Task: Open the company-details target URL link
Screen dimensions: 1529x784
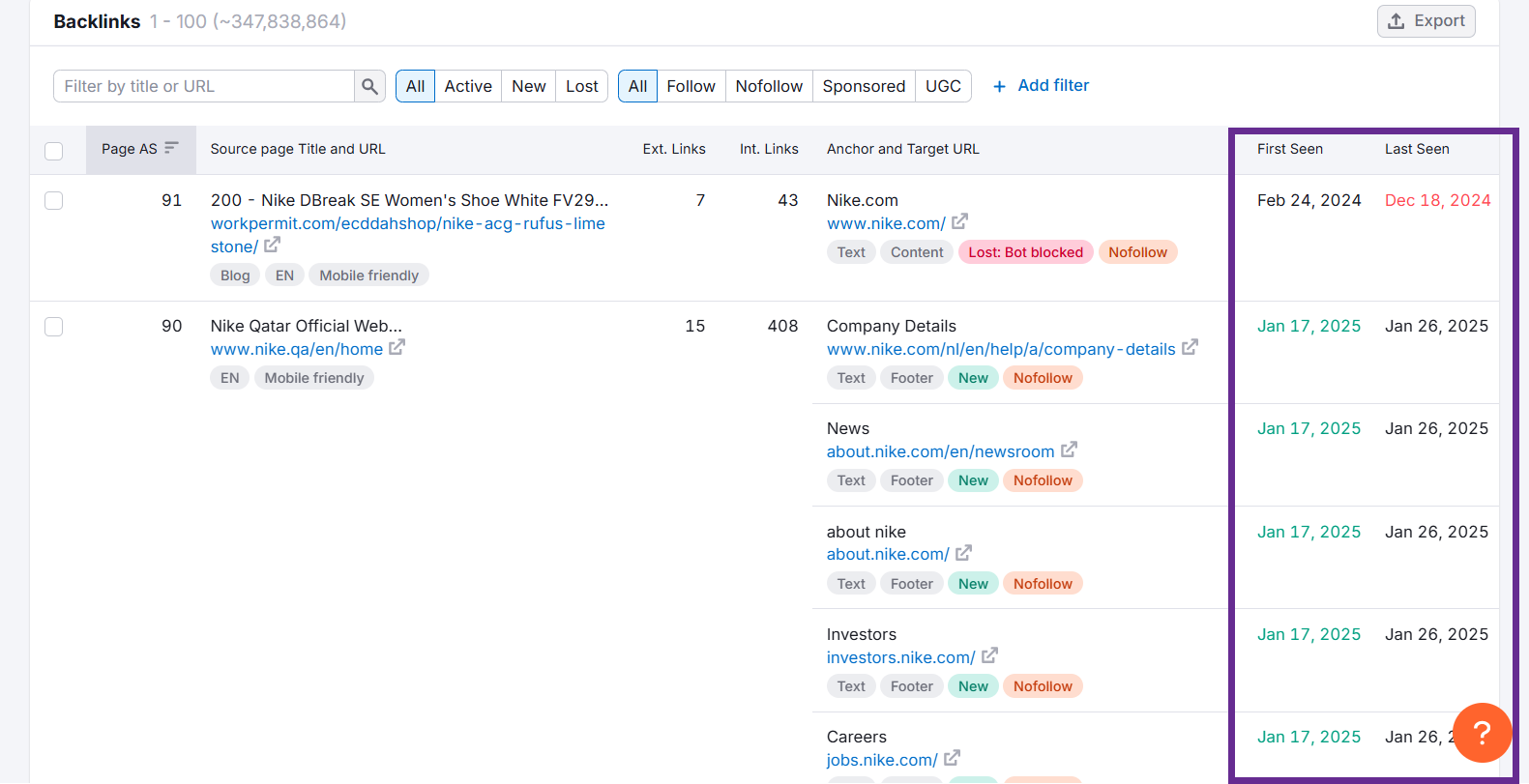Action: click(1001, 349)
